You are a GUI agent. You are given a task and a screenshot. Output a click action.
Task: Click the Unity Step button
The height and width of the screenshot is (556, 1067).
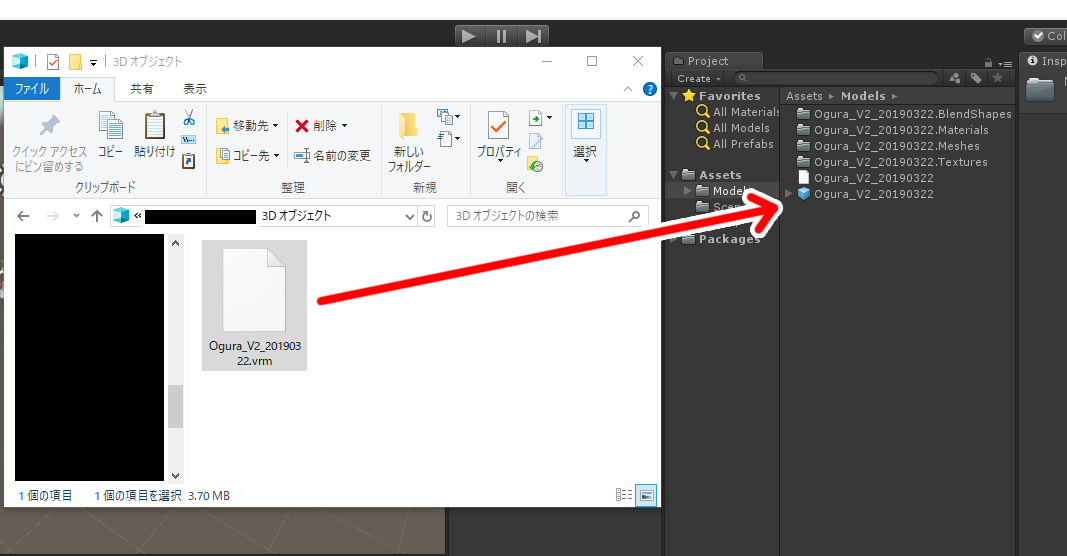point(534,36)
